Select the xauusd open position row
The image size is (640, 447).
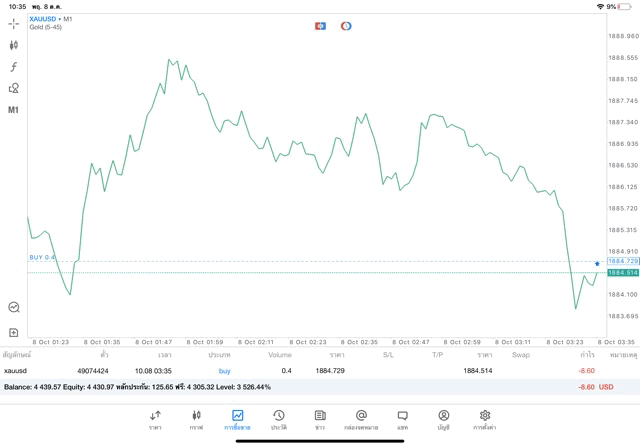[x=300, y=371]
